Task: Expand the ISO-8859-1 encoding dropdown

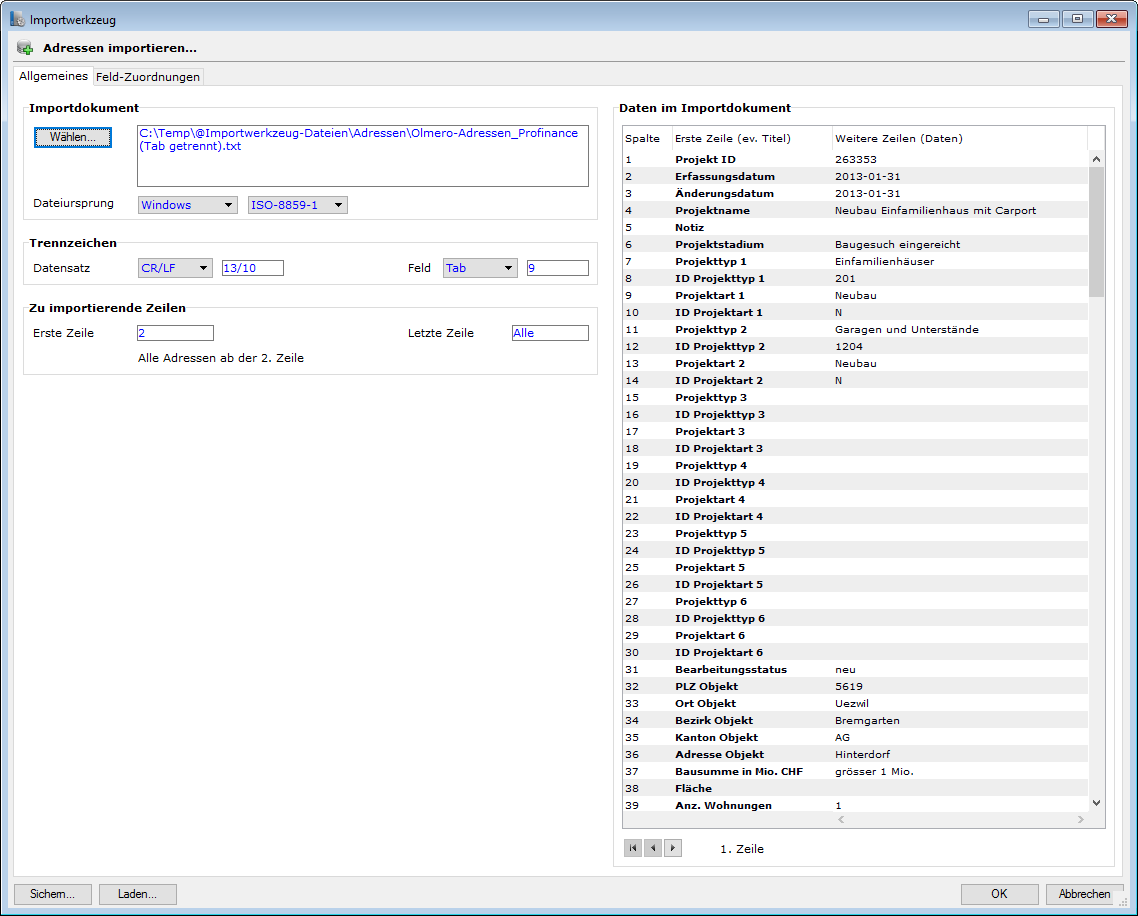Action: [x=297, y=205]
